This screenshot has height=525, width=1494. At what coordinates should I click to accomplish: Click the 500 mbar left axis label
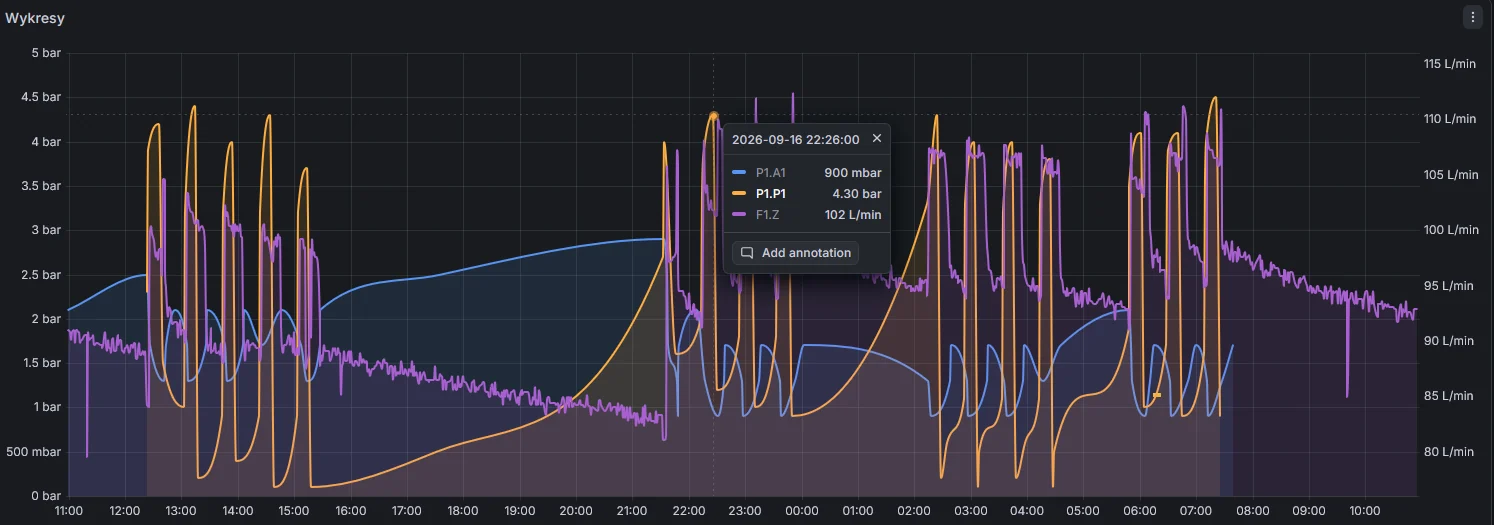pos(36,452)
